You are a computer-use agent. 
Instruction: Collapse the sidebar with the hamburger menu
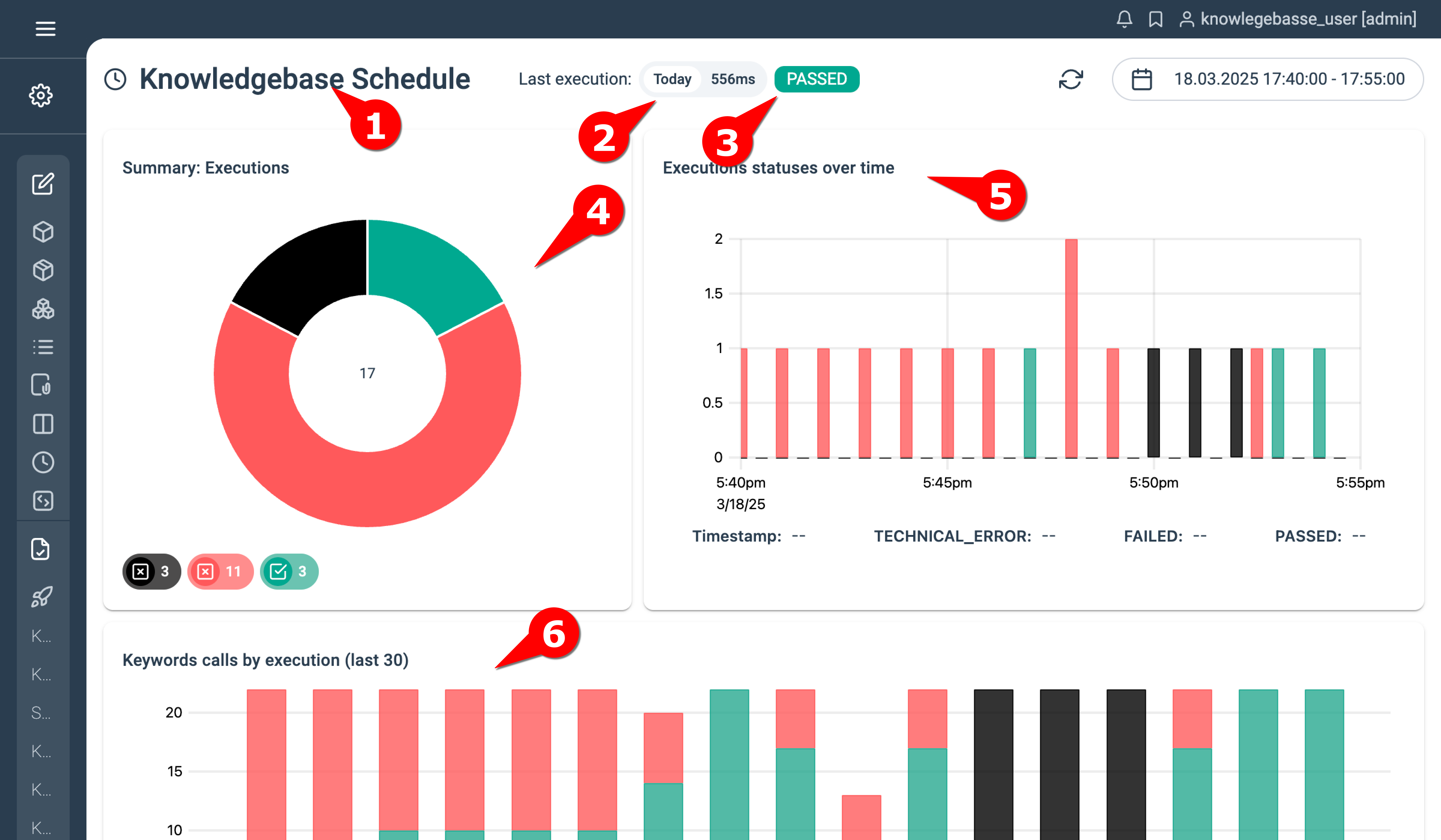pyautogui.click(x=45, y=29)
